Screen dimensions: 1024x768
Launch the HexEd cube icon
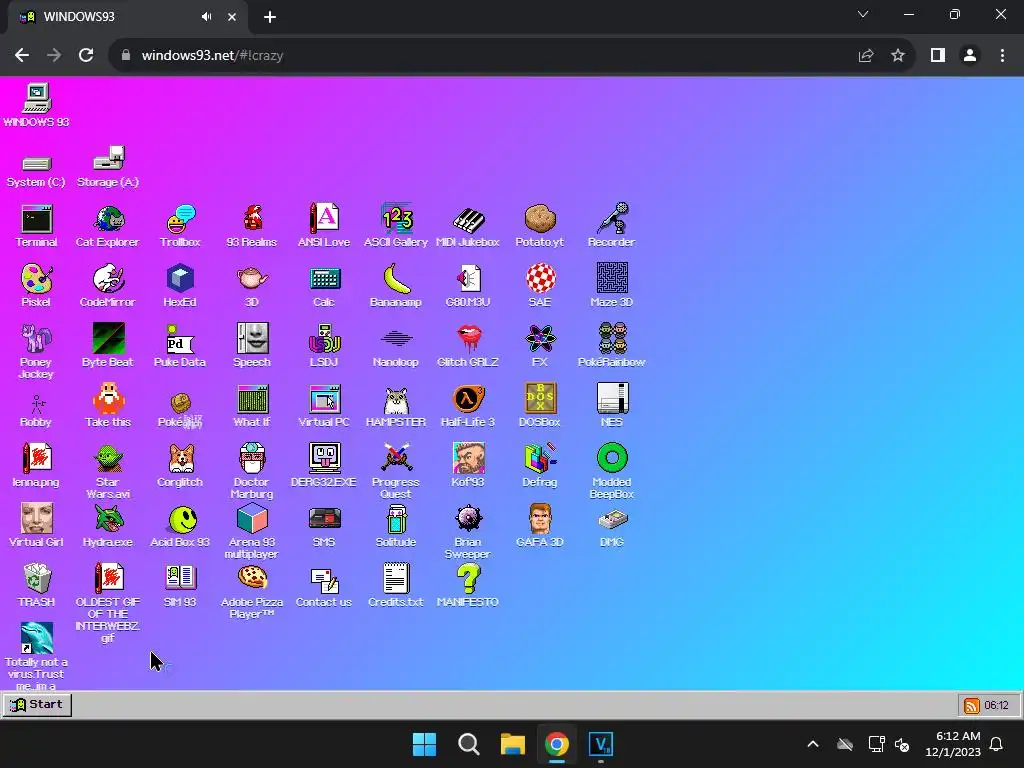(x=180, y=286)
